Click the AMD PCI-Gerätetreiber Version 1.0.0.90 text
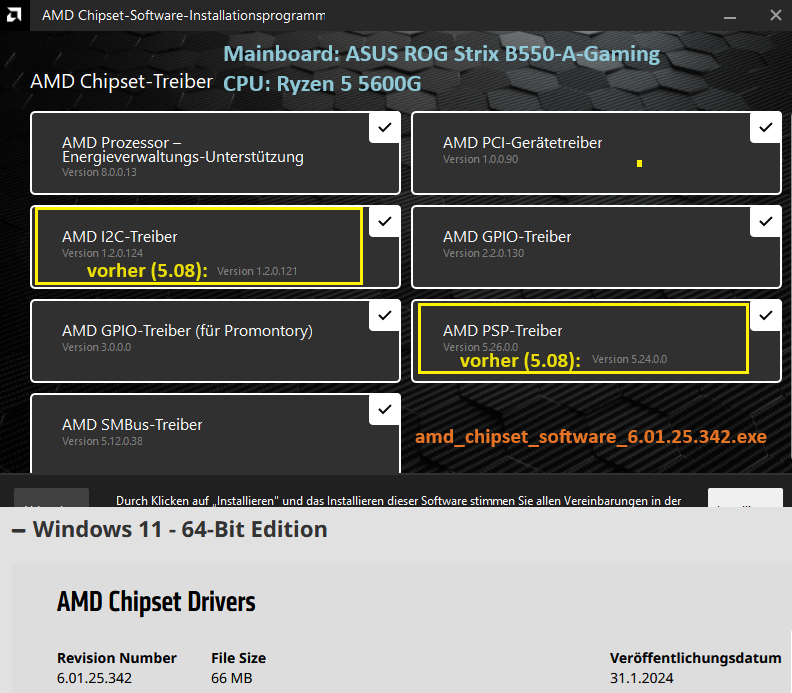Screen dimensions: 792x693 click(x=480, y=159)
